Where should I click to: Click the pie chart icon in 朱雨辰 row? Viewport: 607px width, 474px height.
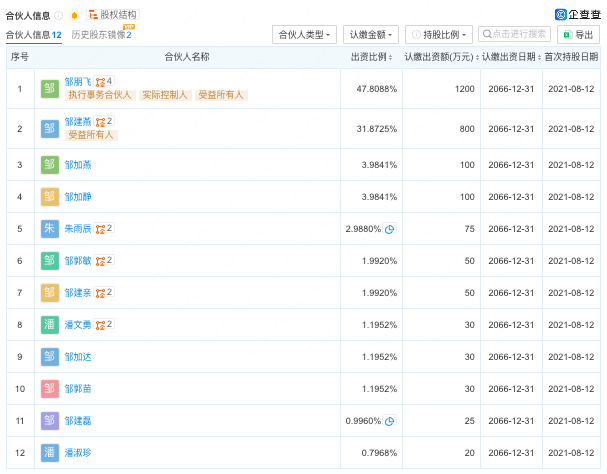(390, 229)
